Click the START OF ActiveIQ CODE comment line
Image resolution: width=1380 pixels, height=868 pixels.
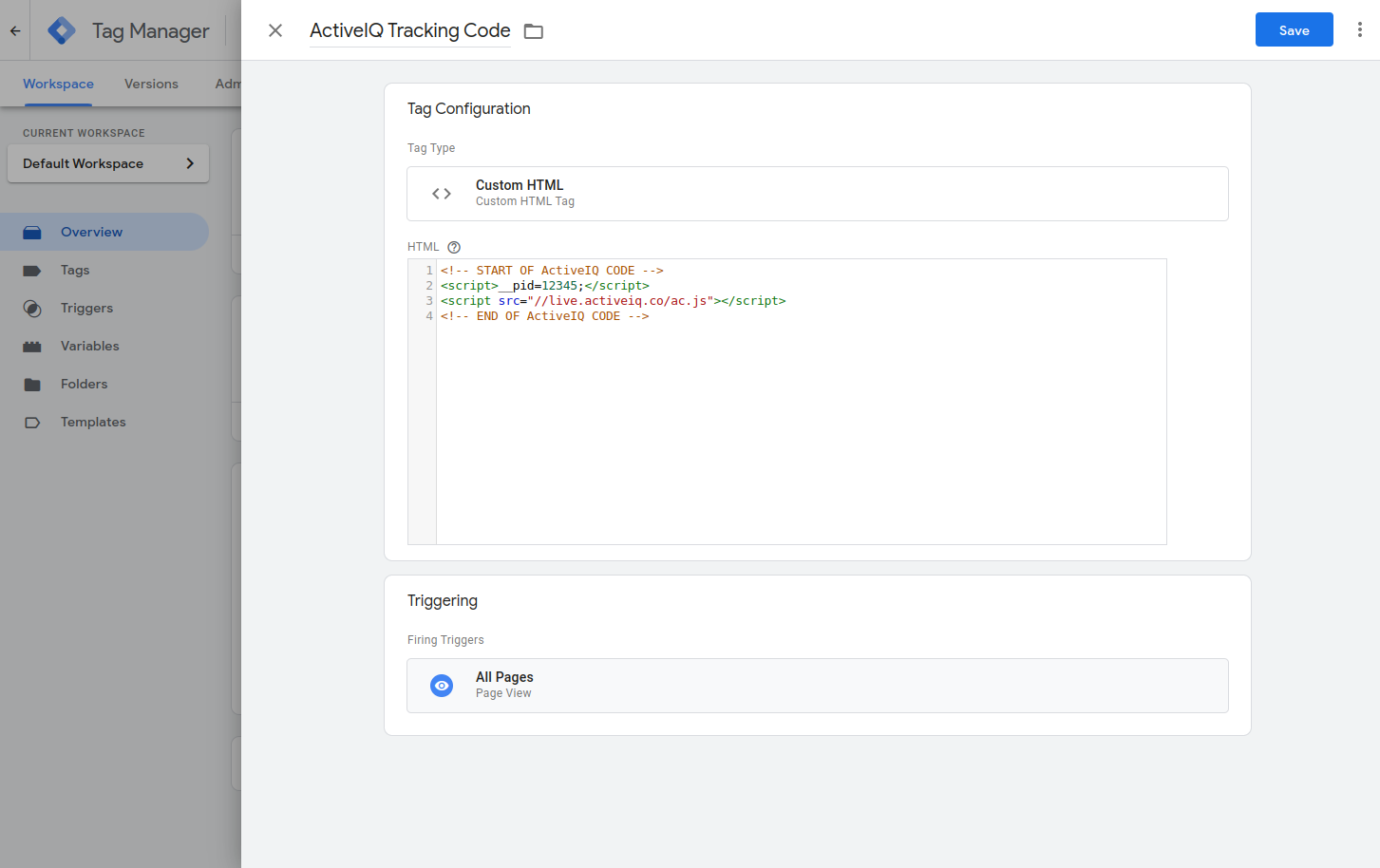click(552, 271)
